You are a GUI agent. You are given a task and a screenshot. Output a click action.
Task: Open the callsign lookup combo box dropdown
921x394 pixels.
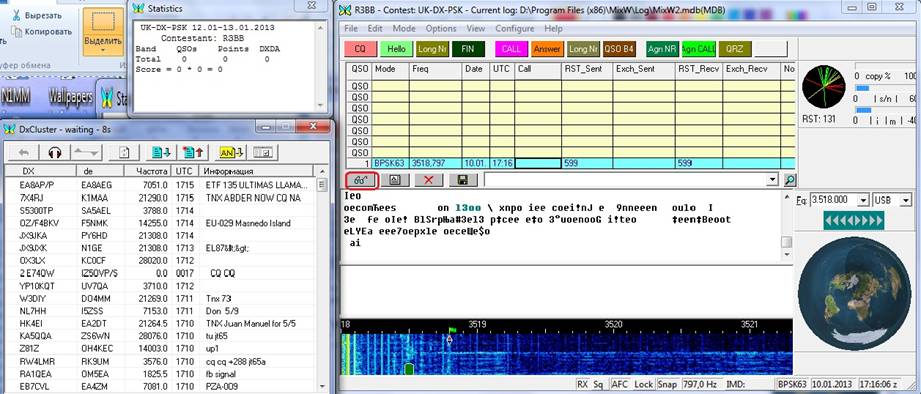point(771,180)
